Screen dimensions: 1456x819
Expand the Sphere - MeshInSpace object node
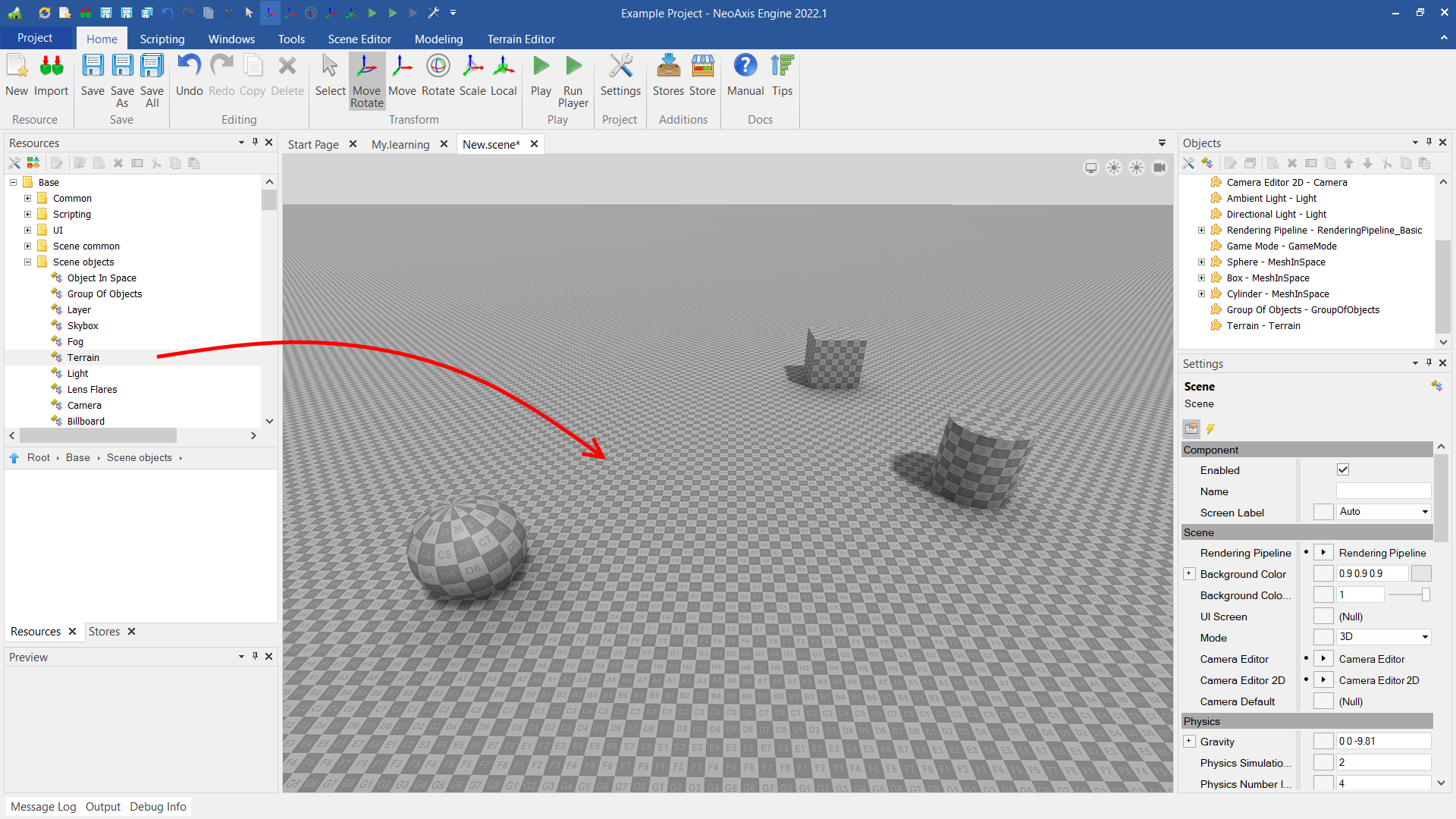[1201, 262]
